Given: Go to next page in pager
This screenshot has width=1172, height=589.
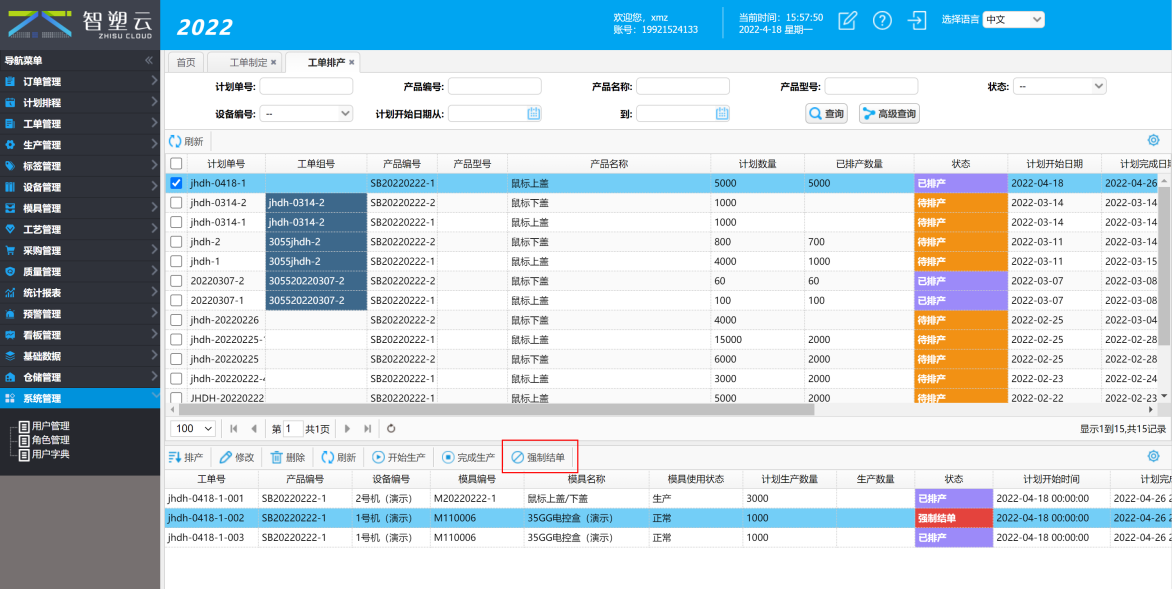Looking at the screenshot, I should tap(347, 428).
